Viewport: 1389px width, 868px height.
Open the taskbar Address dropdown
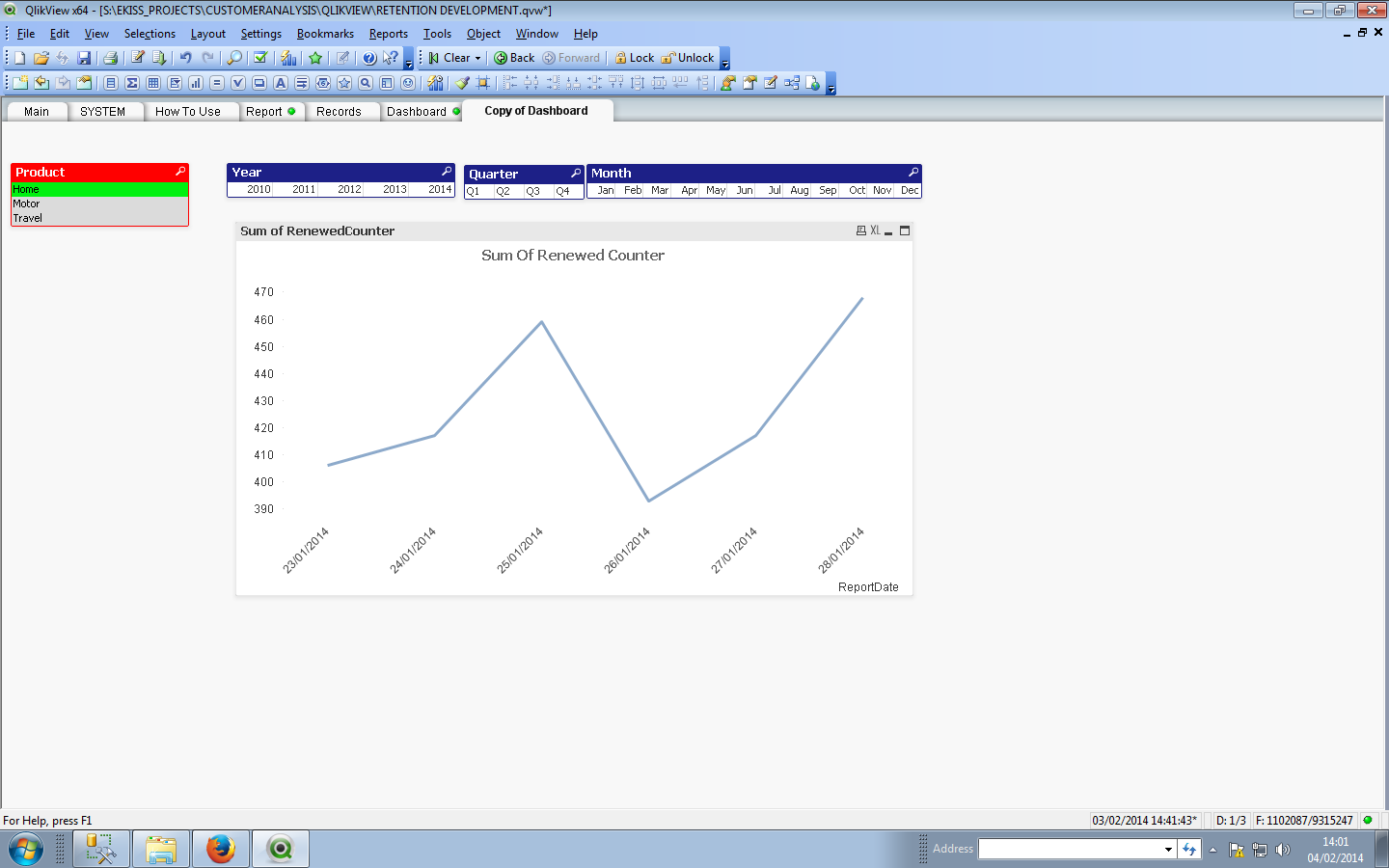coord(1168,849)
